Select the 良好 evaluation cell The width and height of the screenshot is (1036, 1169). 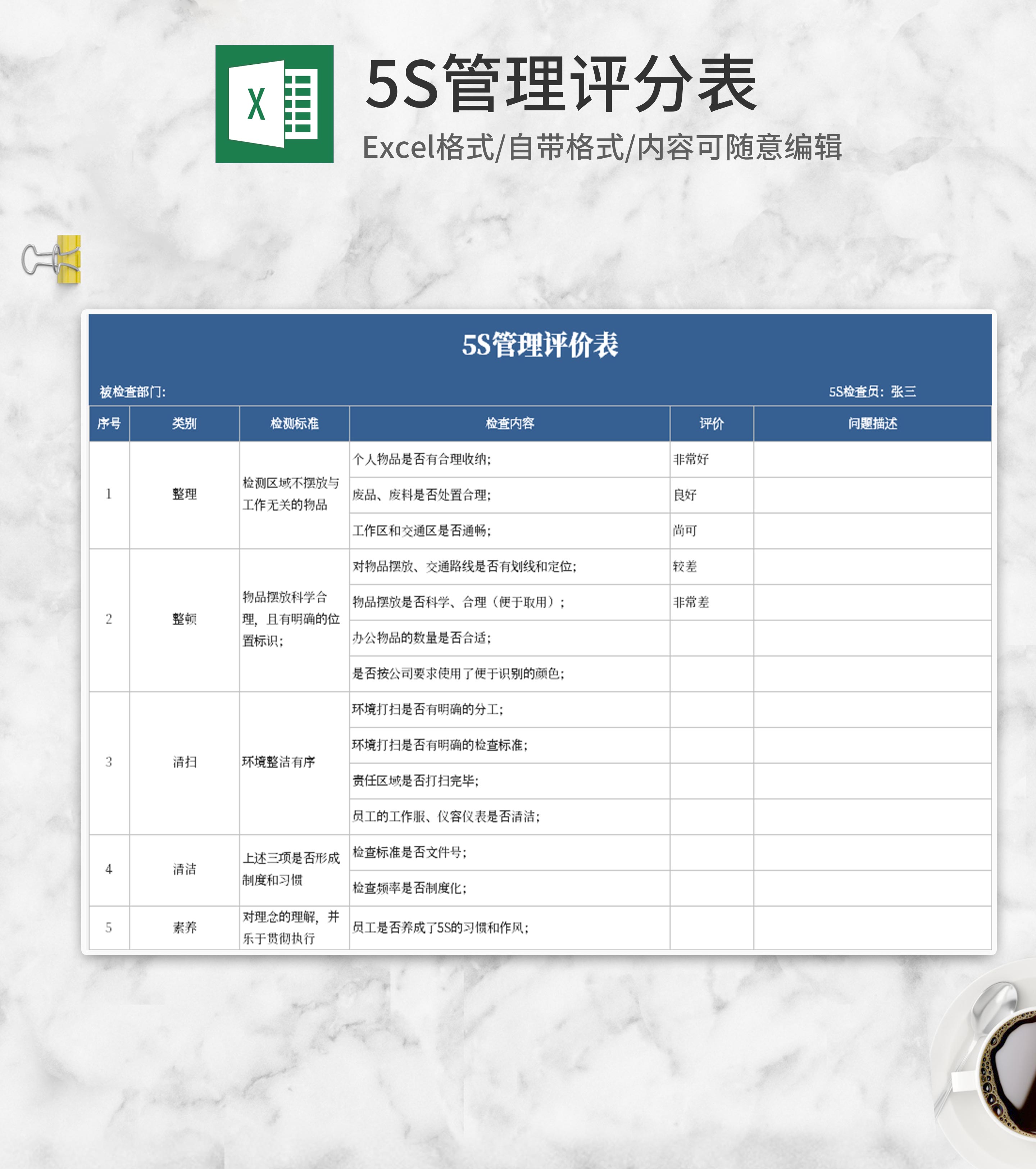click(685, 495)
